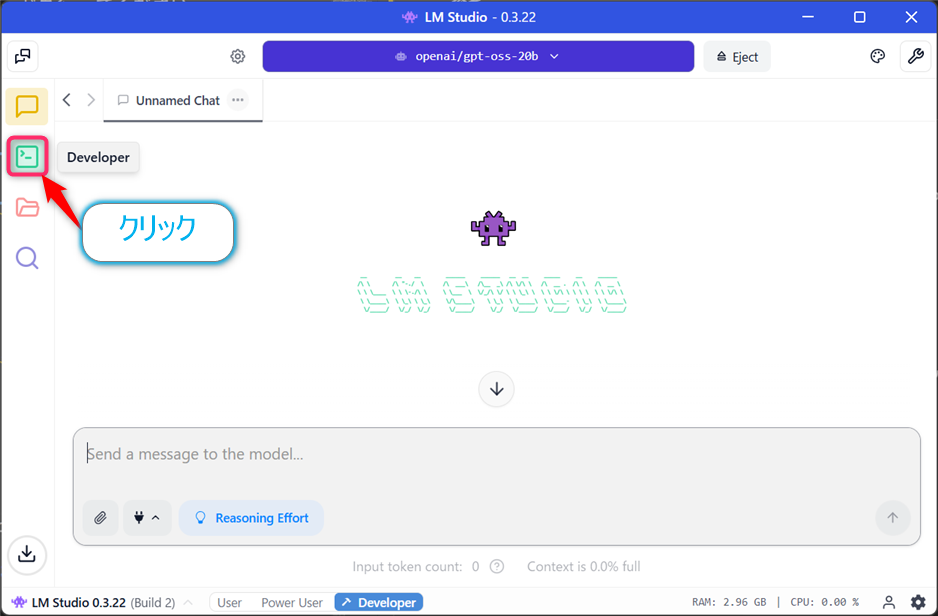The image size is (938, 616).
Task: Open Unnamed Chat options ellipsis
Action: pyautogui.click(x=237, y=100)
